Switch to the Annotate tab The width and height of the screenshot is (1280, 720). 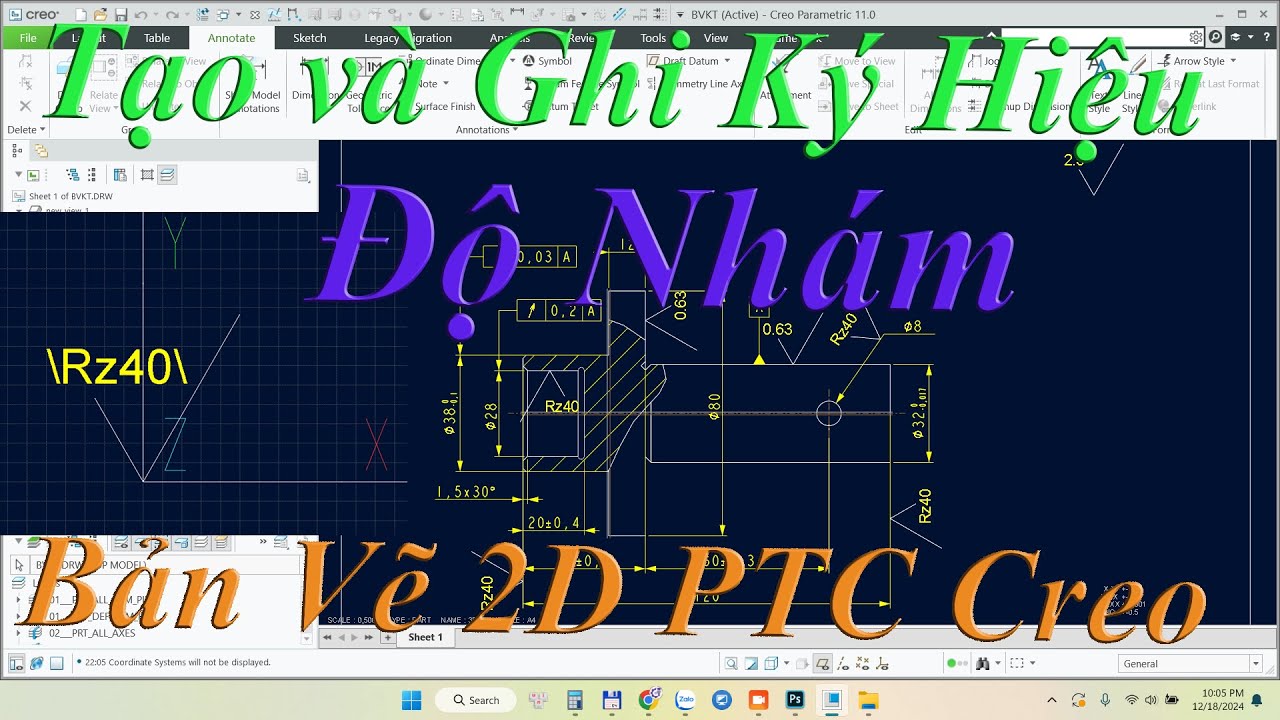[231, 38]
